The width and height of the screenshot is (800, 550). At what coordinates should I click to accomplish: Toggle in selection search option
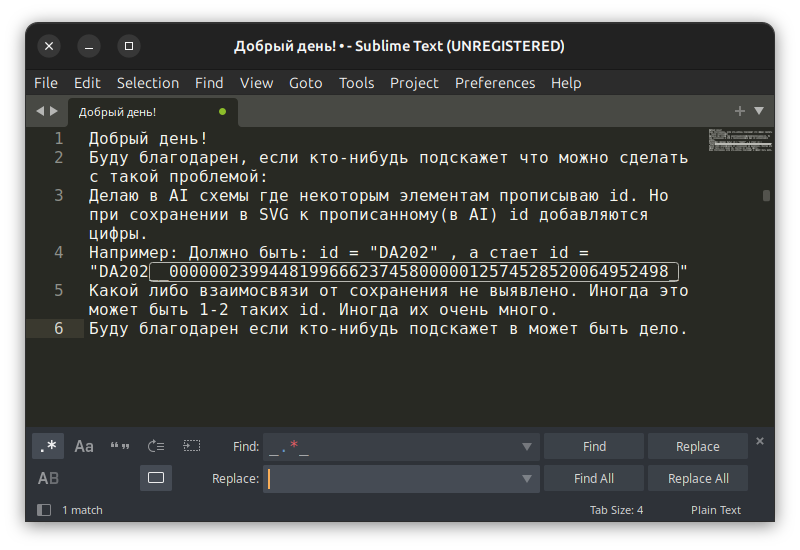192,446
